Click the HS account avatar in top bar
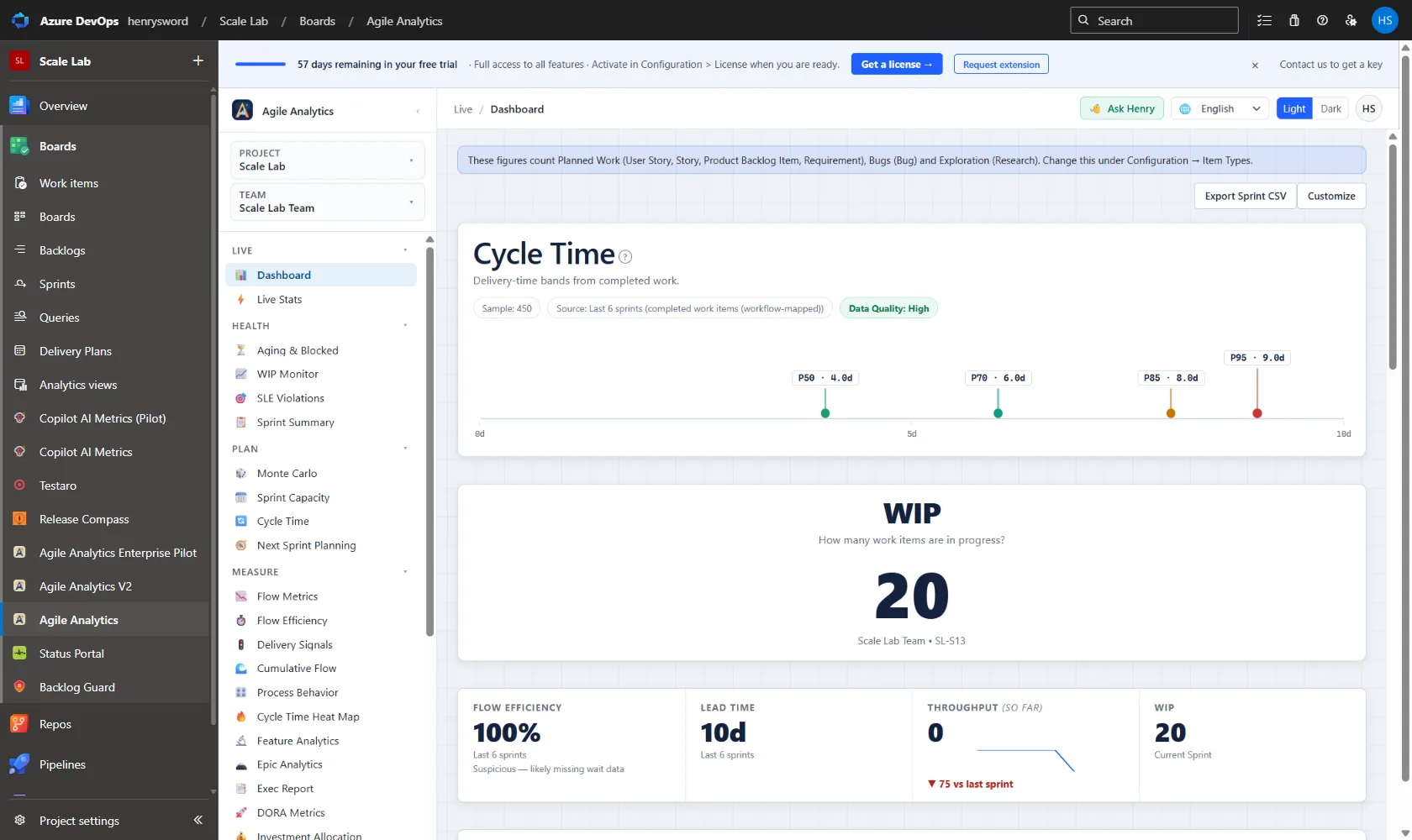The height and width of the screenshot is (840, 1412). (1384, 20)
